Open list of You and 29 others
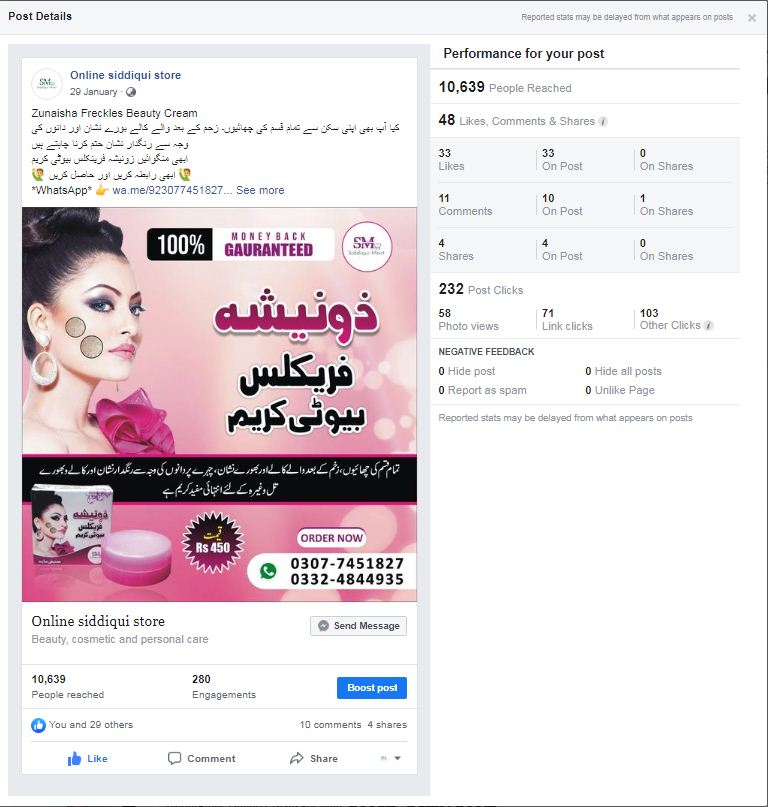The width and height of the screenshot is (768, 807). coord(91,725)
